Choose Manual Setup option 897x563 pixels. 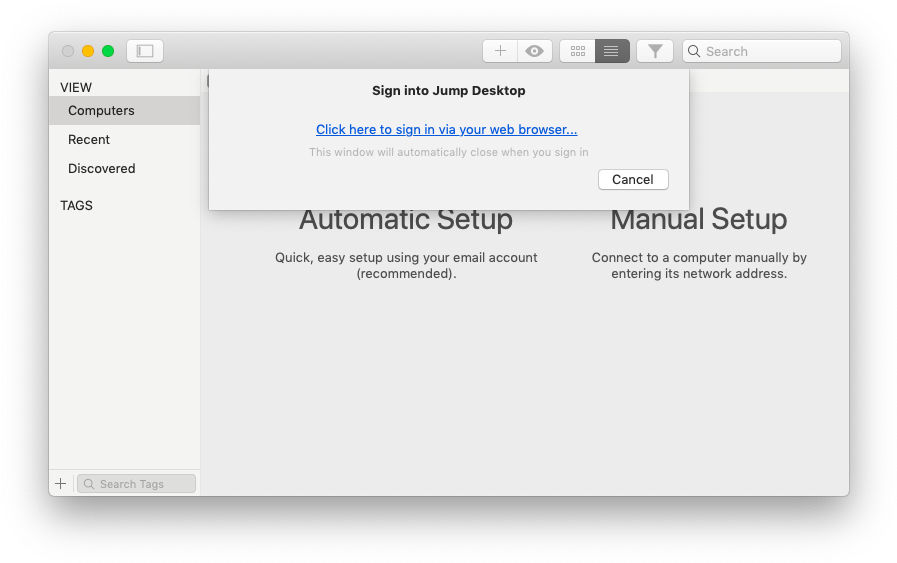(x=698, y=220)
